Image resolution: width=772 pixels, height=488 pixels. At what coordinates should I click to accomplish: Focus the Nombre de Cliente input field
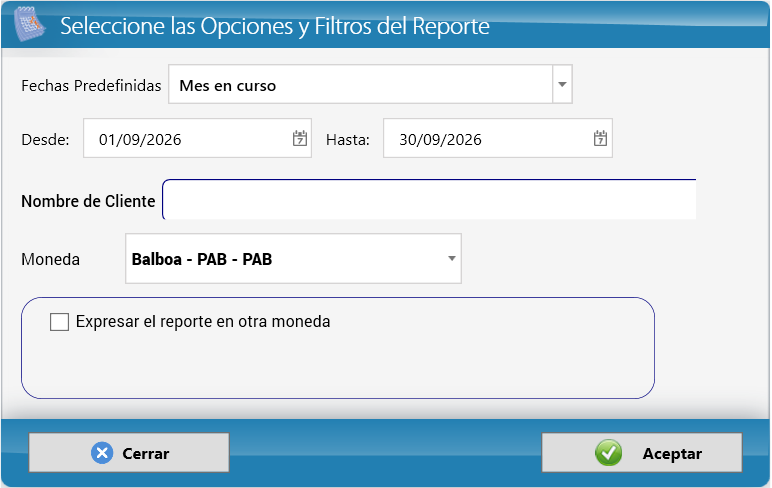(x=429, y=199)
